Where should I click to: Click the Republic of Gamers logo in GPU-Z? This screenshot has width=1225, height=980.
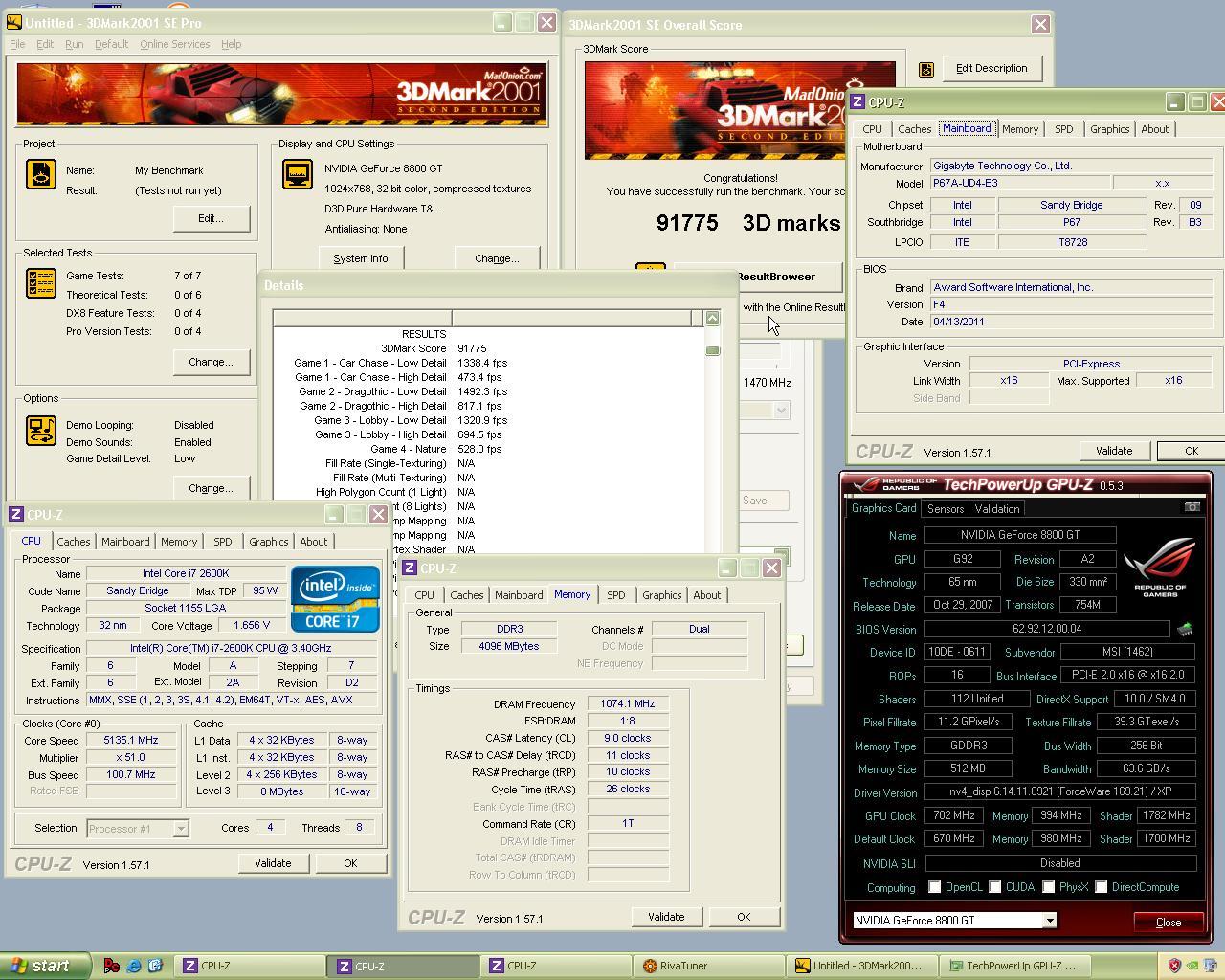[1159, 567]
